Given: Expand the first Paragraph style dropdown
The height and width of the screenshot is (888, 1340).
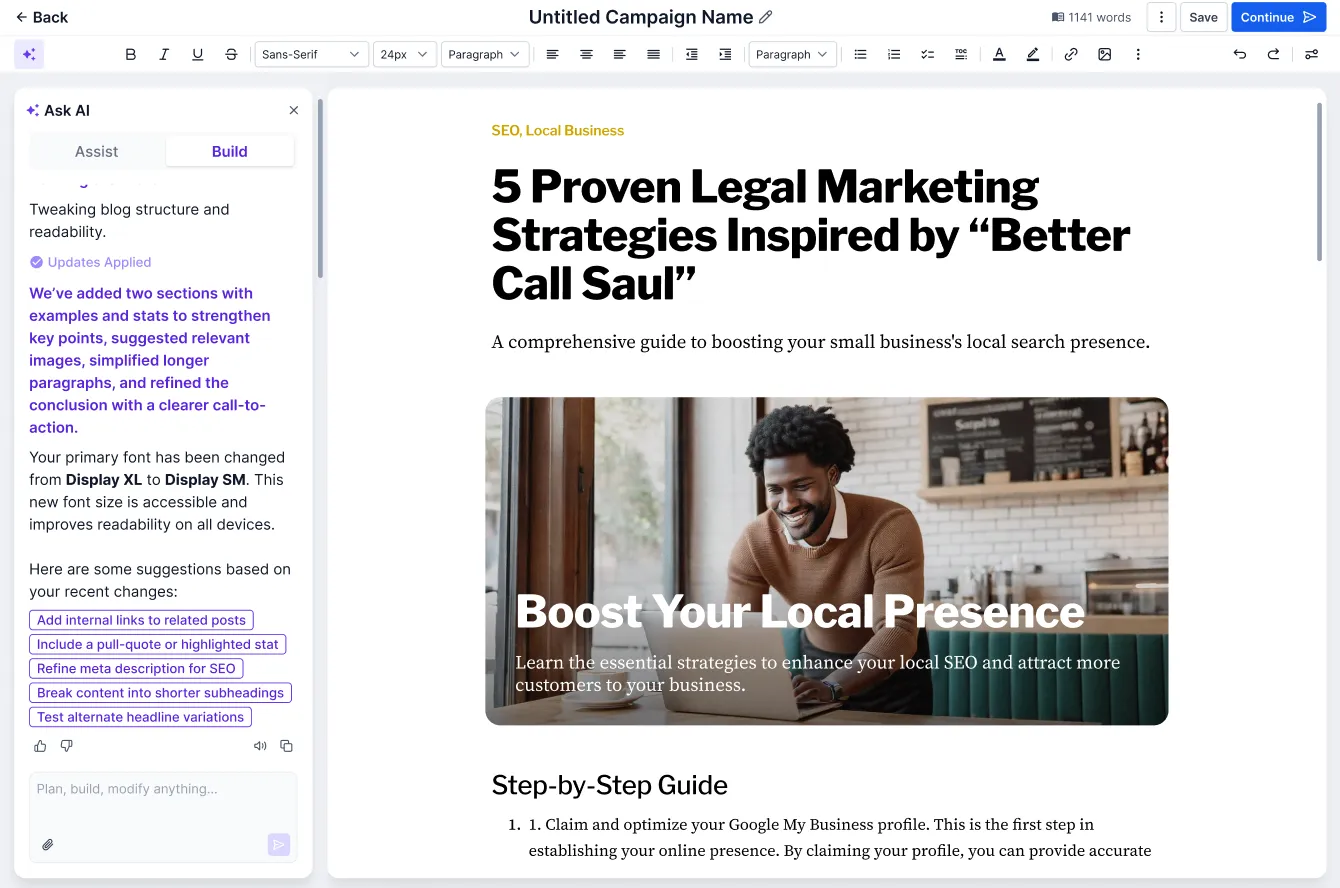Looking at the screenshot, I should point(485,54).
